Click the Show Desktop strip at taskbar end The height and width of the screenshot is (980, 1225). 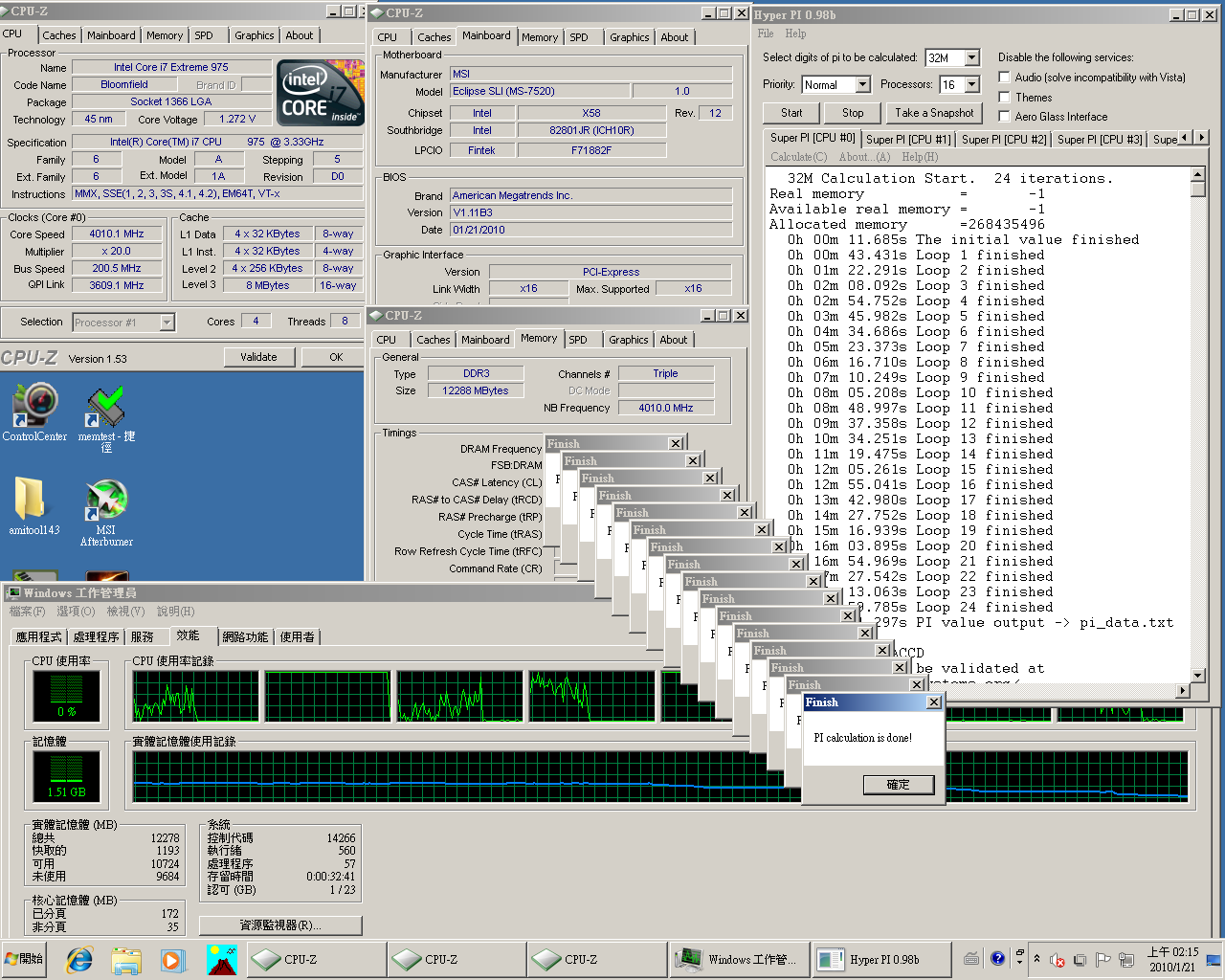click(1215, 959)
